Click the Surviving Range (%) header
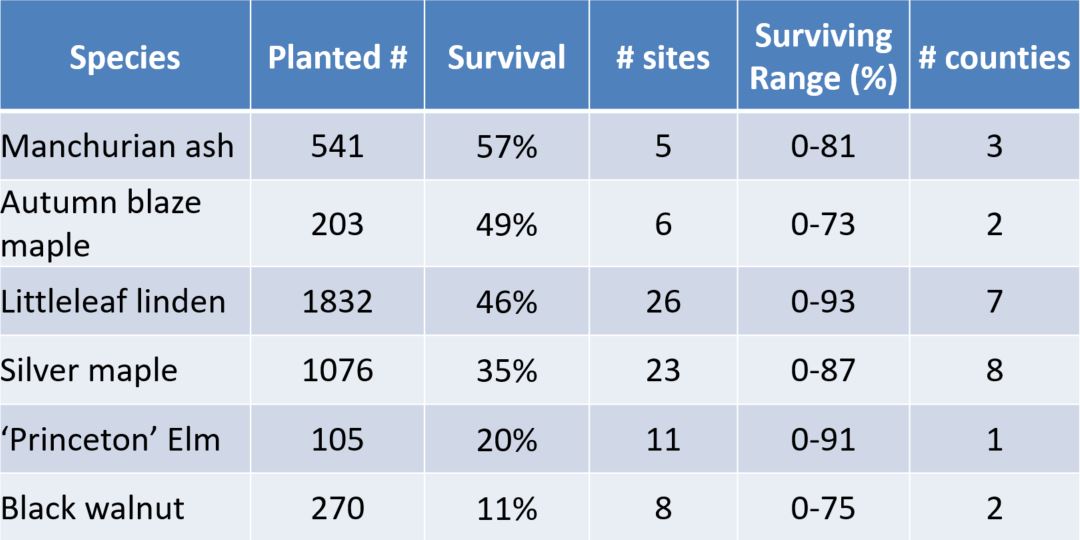The width and height of the screenshot is (1080, 540). tap(823, 57)
